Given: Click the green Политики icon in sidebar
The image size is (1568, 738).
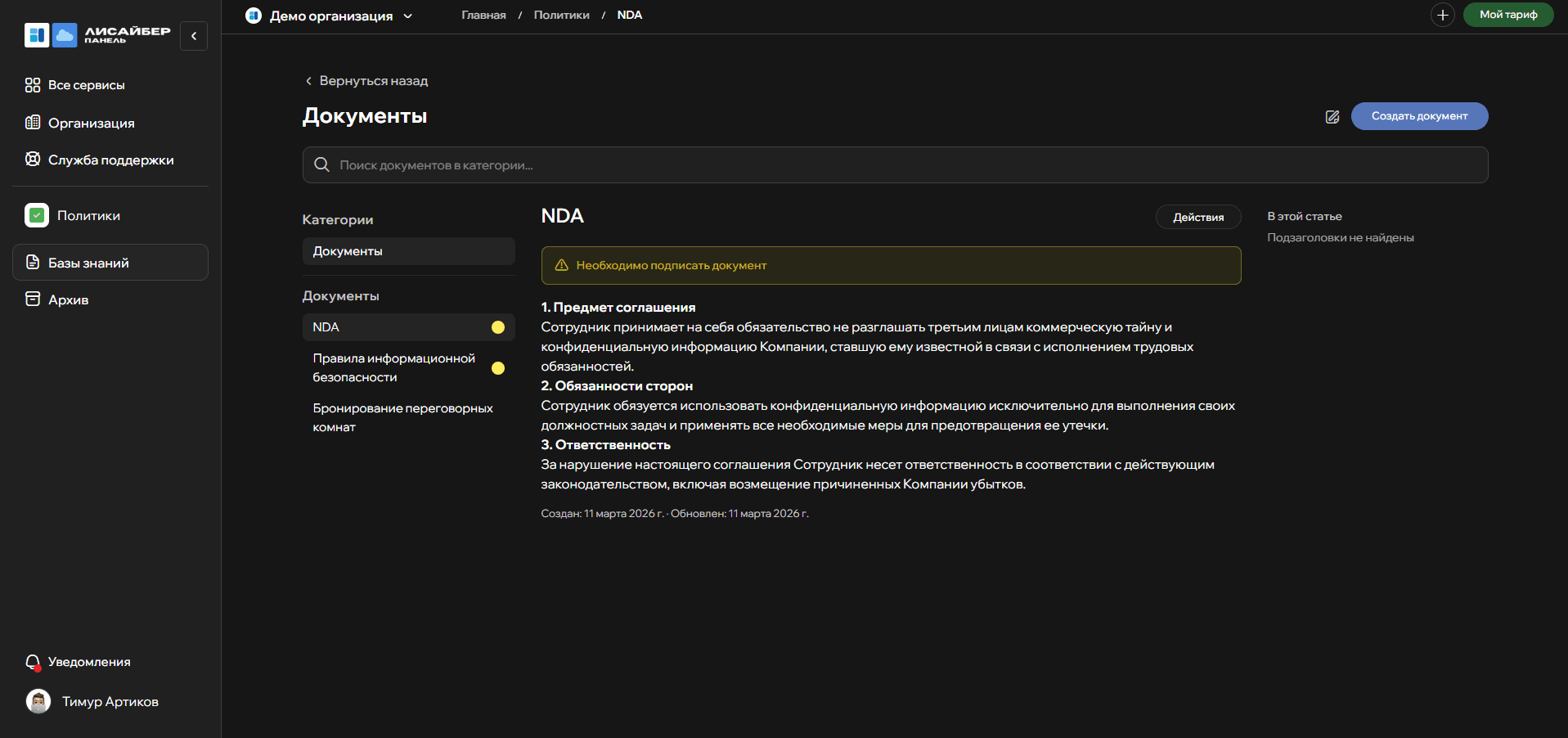Looking at the screenshot, I should point(37,215).
